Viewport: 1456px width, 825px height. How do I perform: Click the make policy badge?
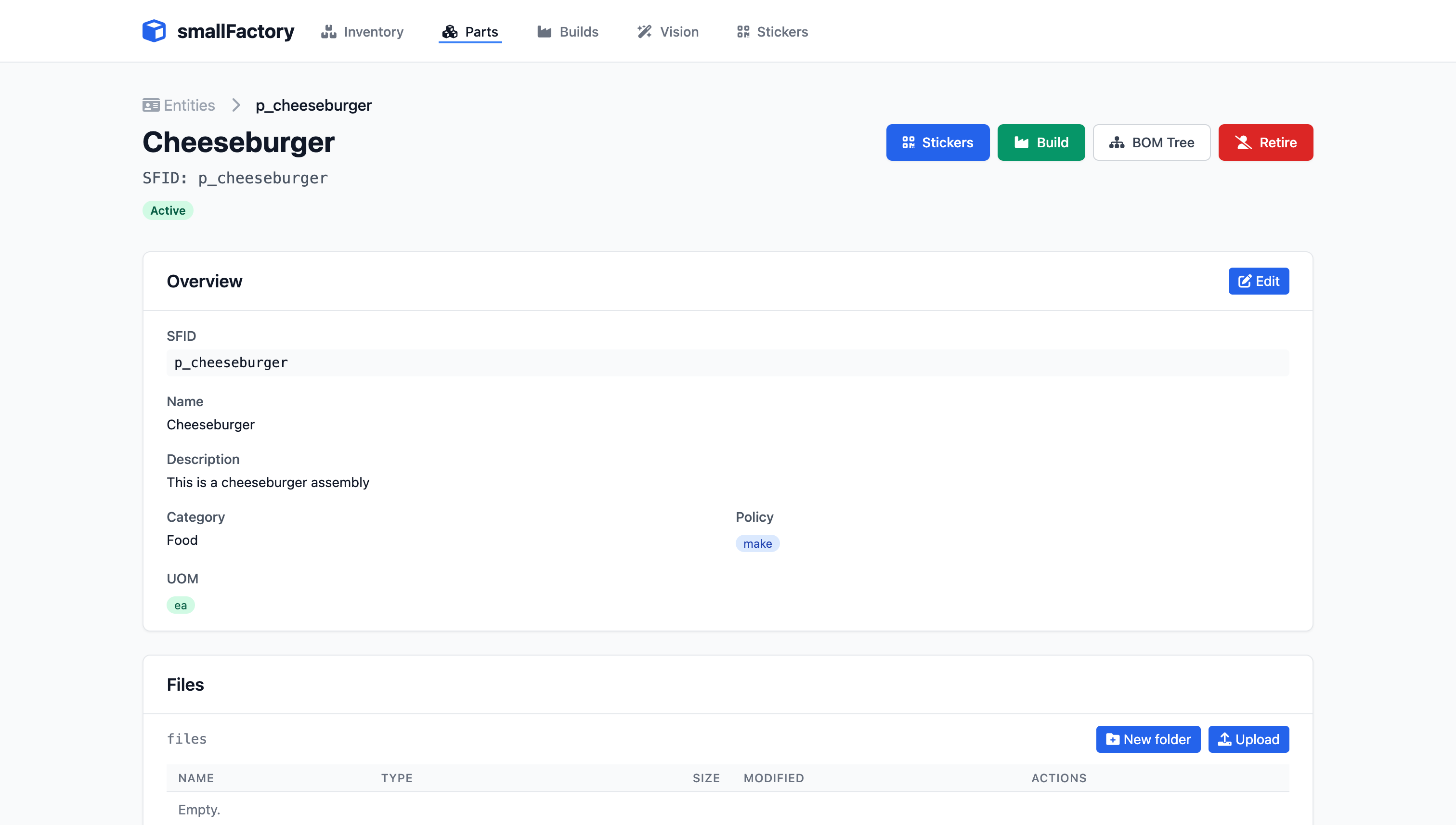coord(757,544)
